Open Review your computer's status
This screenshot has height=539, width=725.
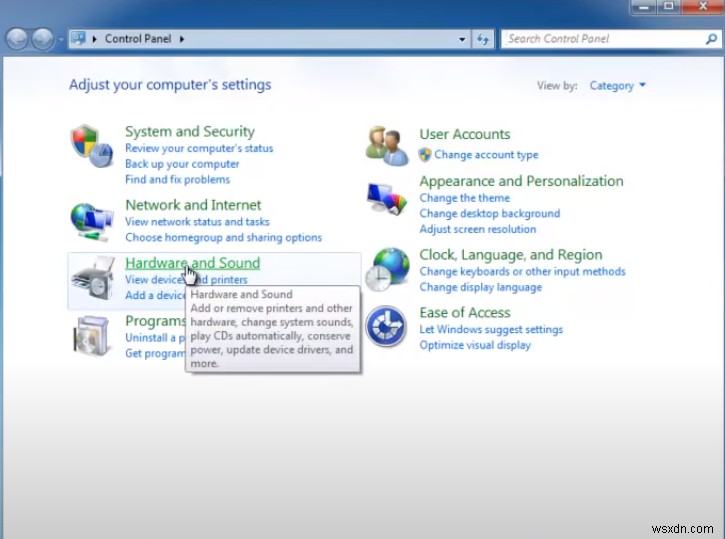click(x=198, y=148)
